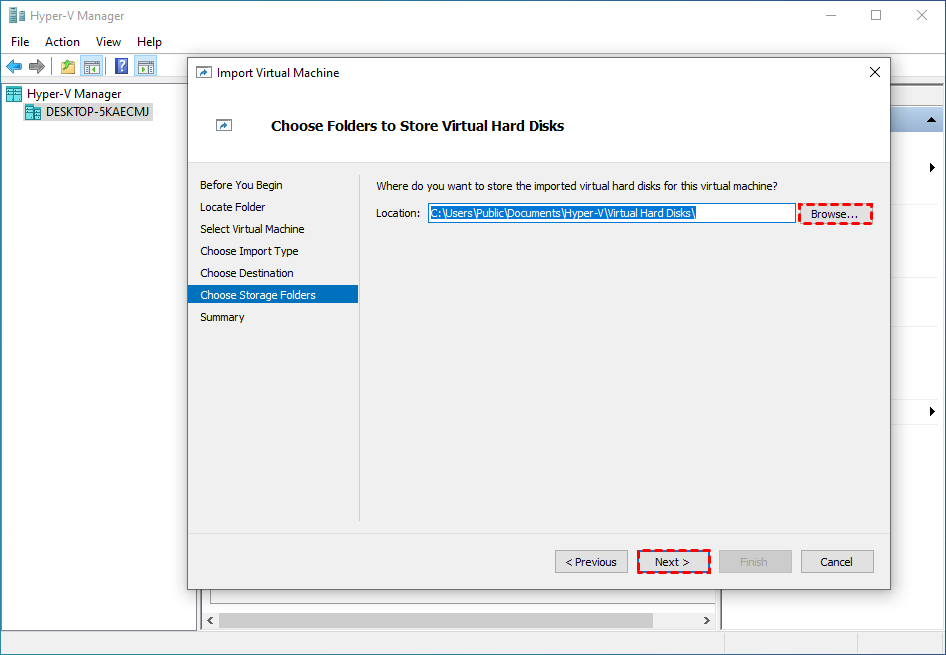Go to the Choose Destination step

247,273
